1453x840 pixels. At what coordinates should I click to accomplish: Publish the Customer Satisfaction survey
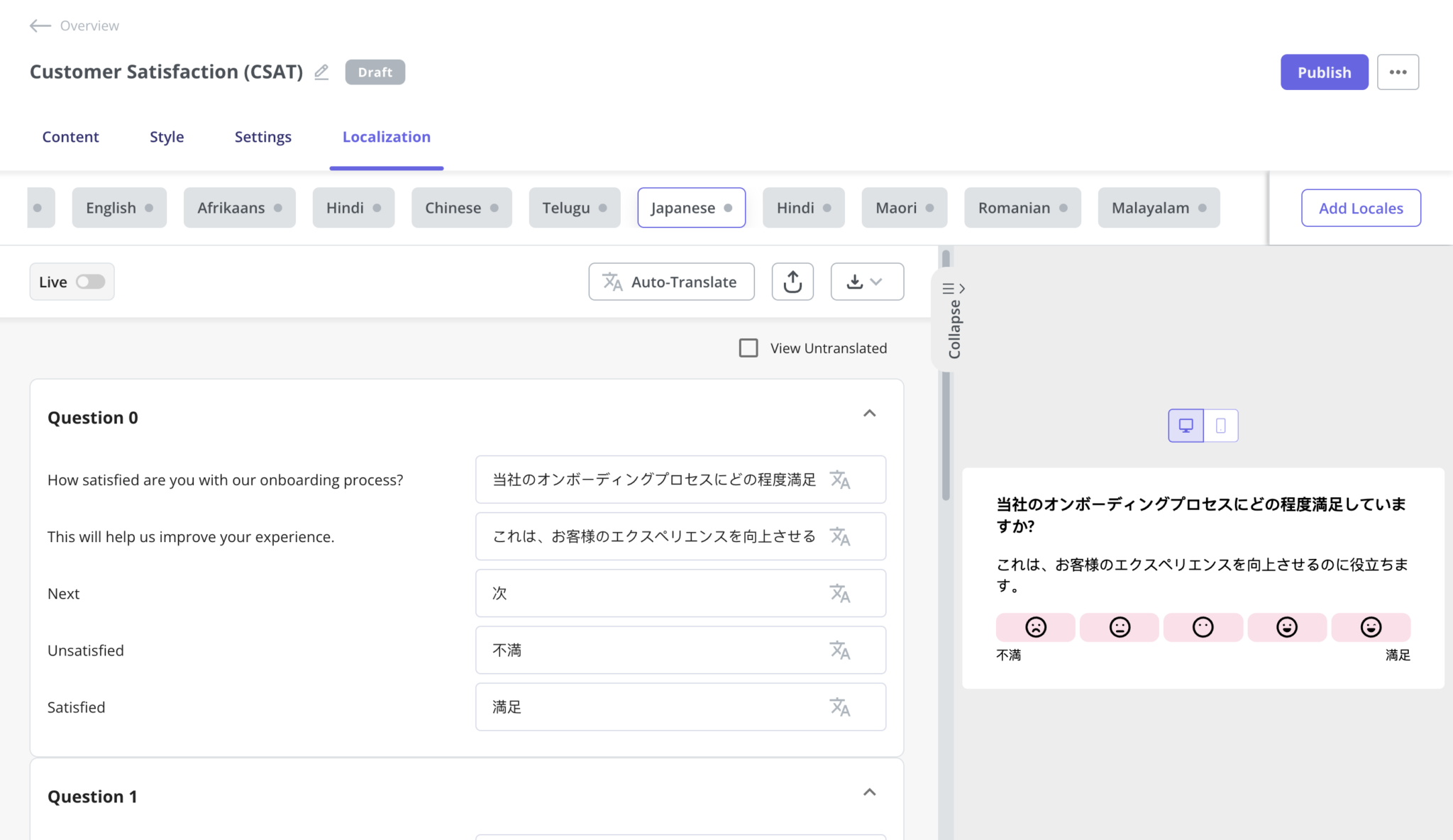click(1324, 72)
